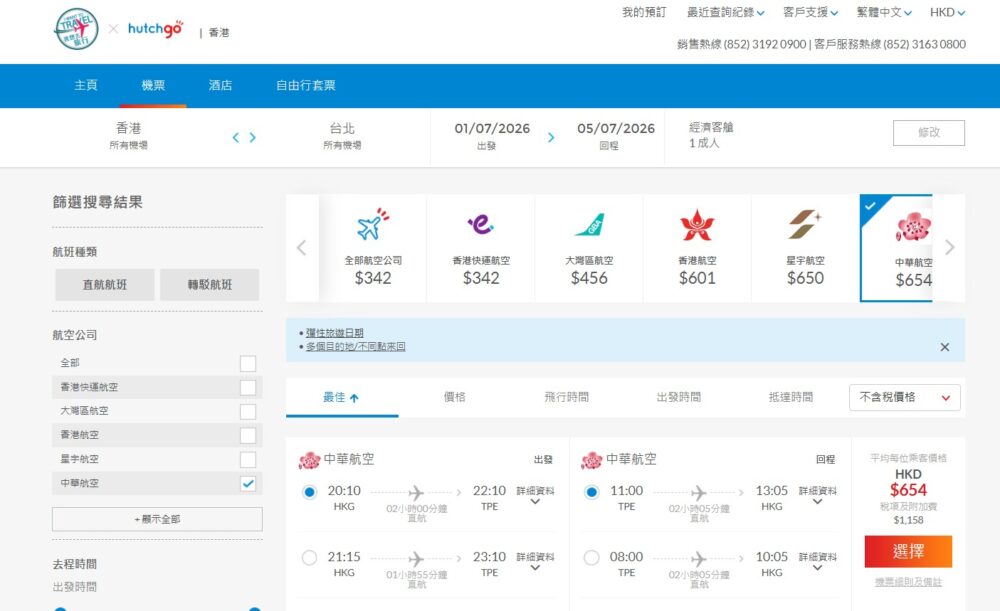Filter by 轉駁航班
The height and width of the screenshot is (611, 1000).
tap(209, 284)
